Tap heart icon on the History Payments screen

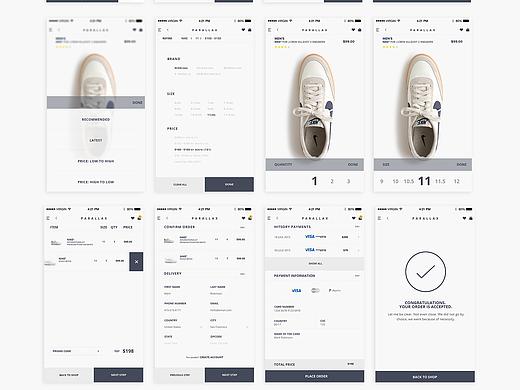tap(353, 218)
